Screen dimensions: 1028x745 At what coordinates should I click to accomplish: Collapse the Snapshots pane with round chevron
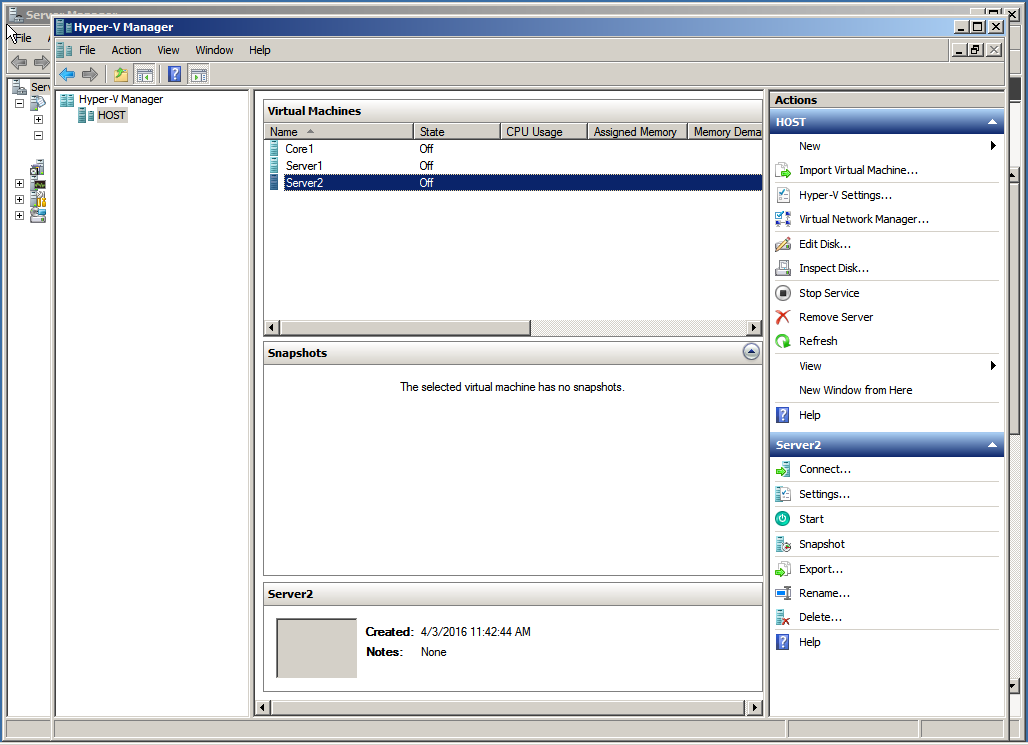point(751,352)
